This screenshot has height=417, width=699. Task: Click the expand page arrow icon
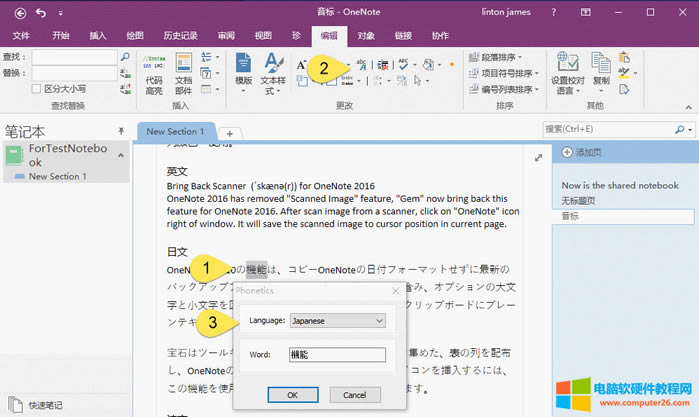pos(538,157)
